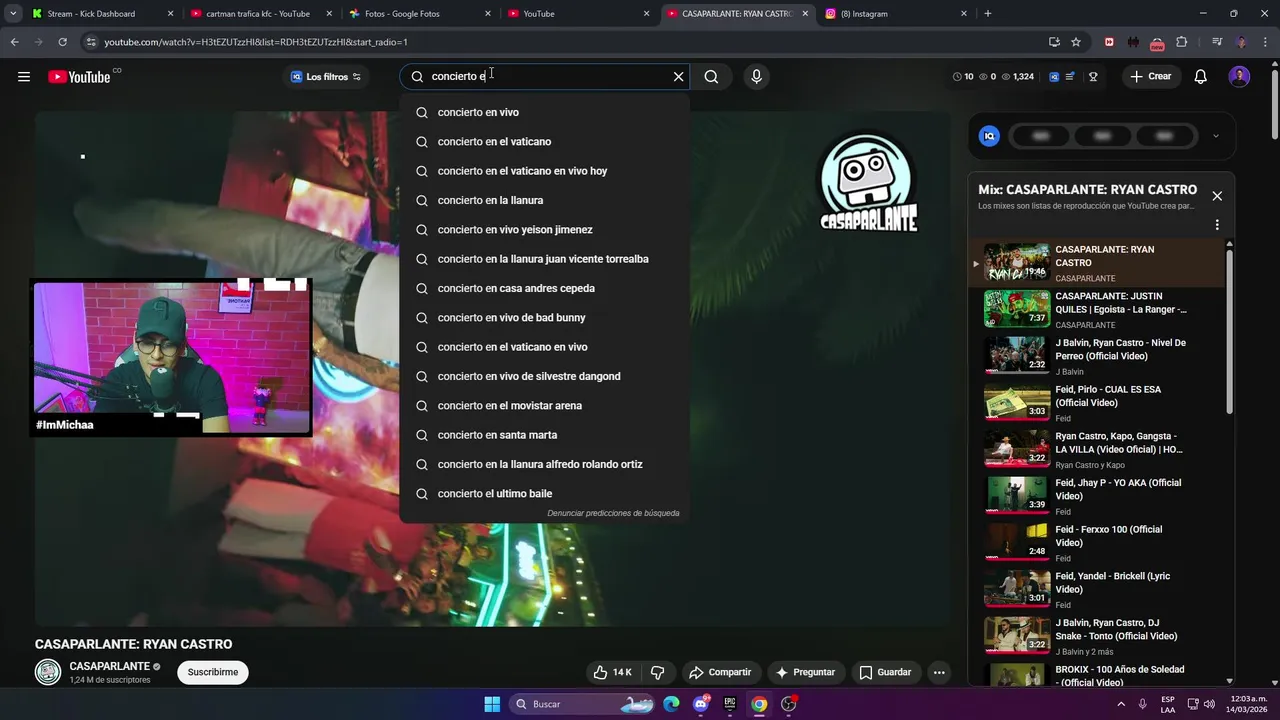Play "Feid - Ferxxo 100" video

tap(1095, 543)
